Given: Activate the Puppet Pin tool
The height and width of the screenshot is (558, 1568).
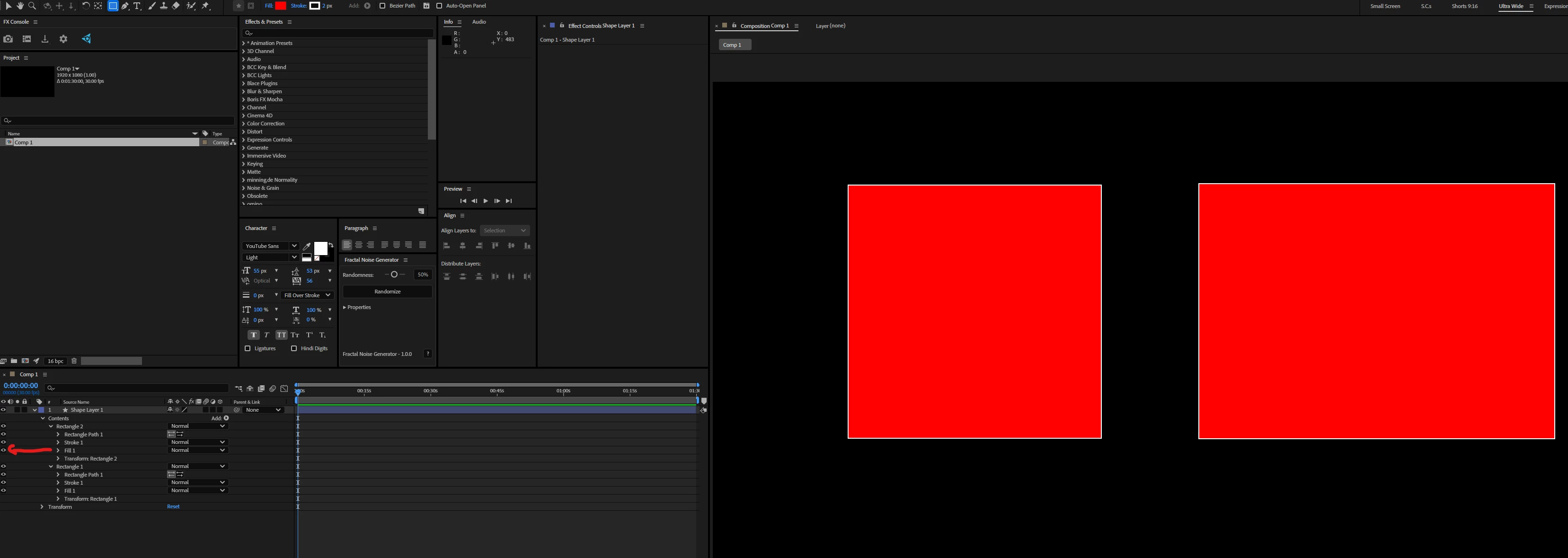Looking at the screenshot, I should 206,6.
